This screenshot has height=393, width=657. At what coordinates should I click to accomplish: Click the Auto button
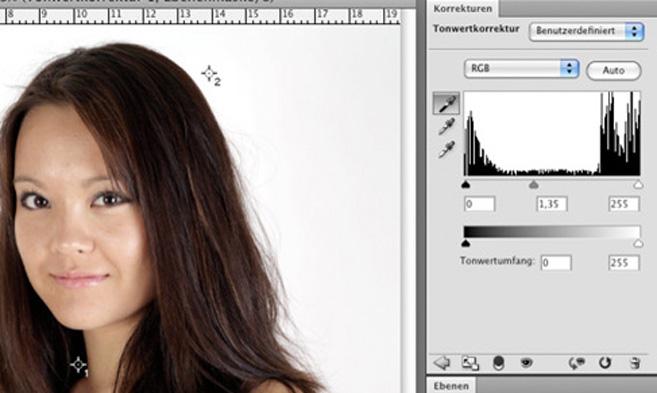[x=613, y=70]
